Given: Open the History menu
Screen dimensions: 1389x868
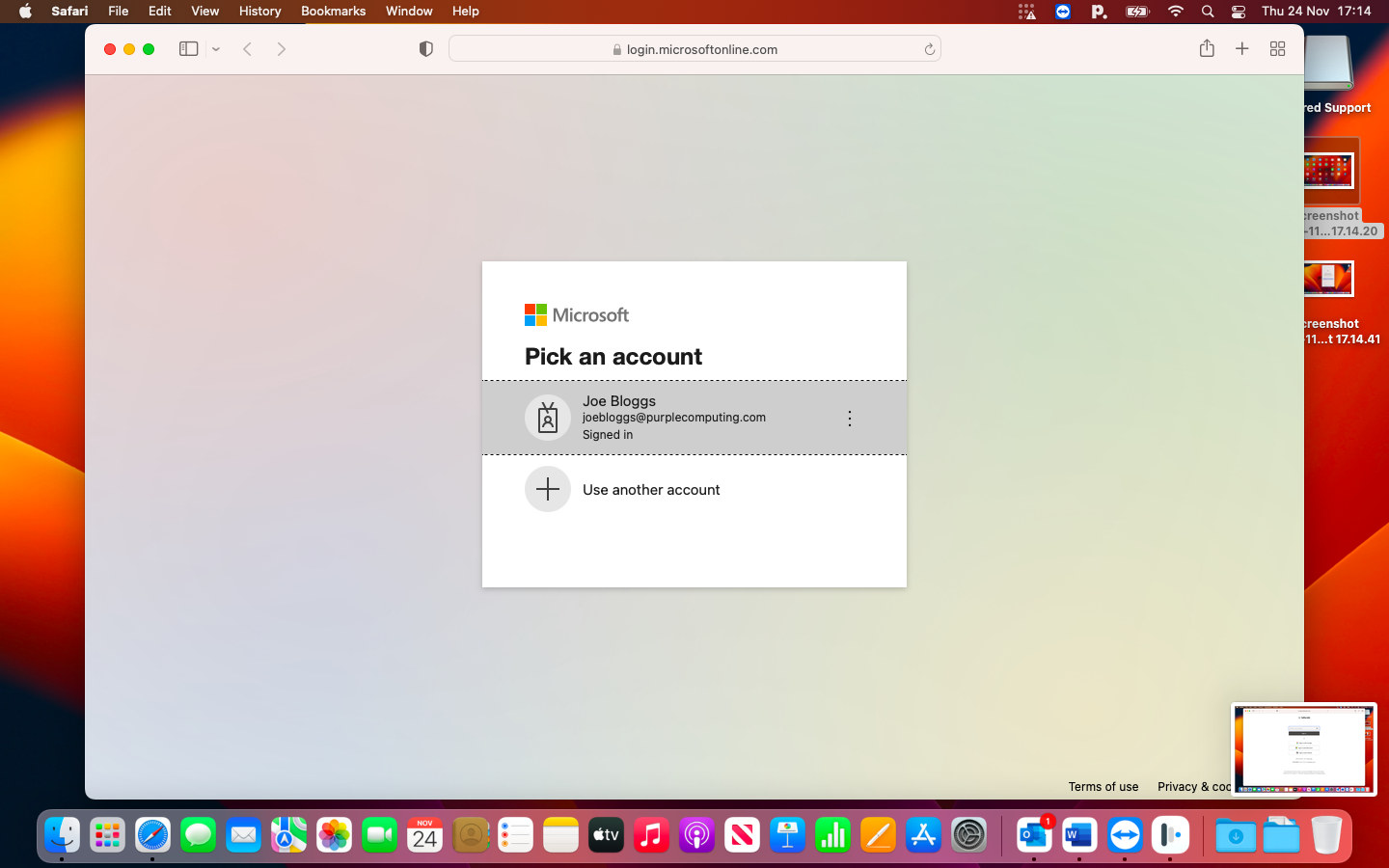Looking at the screenshot, I should tap(259, 12).
